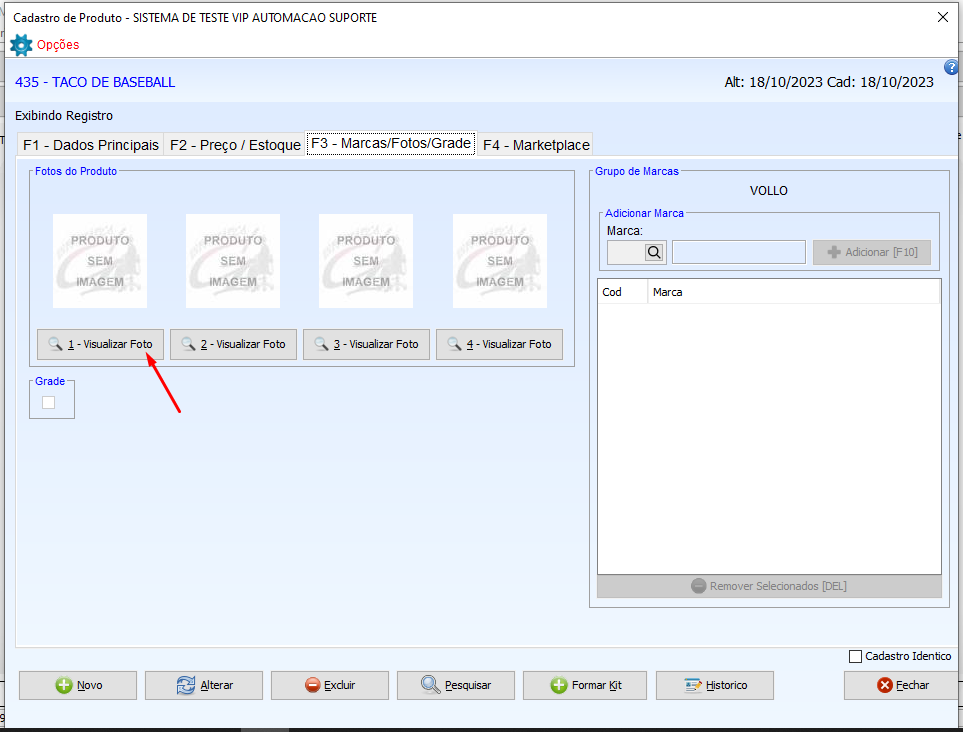The image size is (963, 732).
Task: Open the F4 - Marketplace tab
Action: (536, 145)
